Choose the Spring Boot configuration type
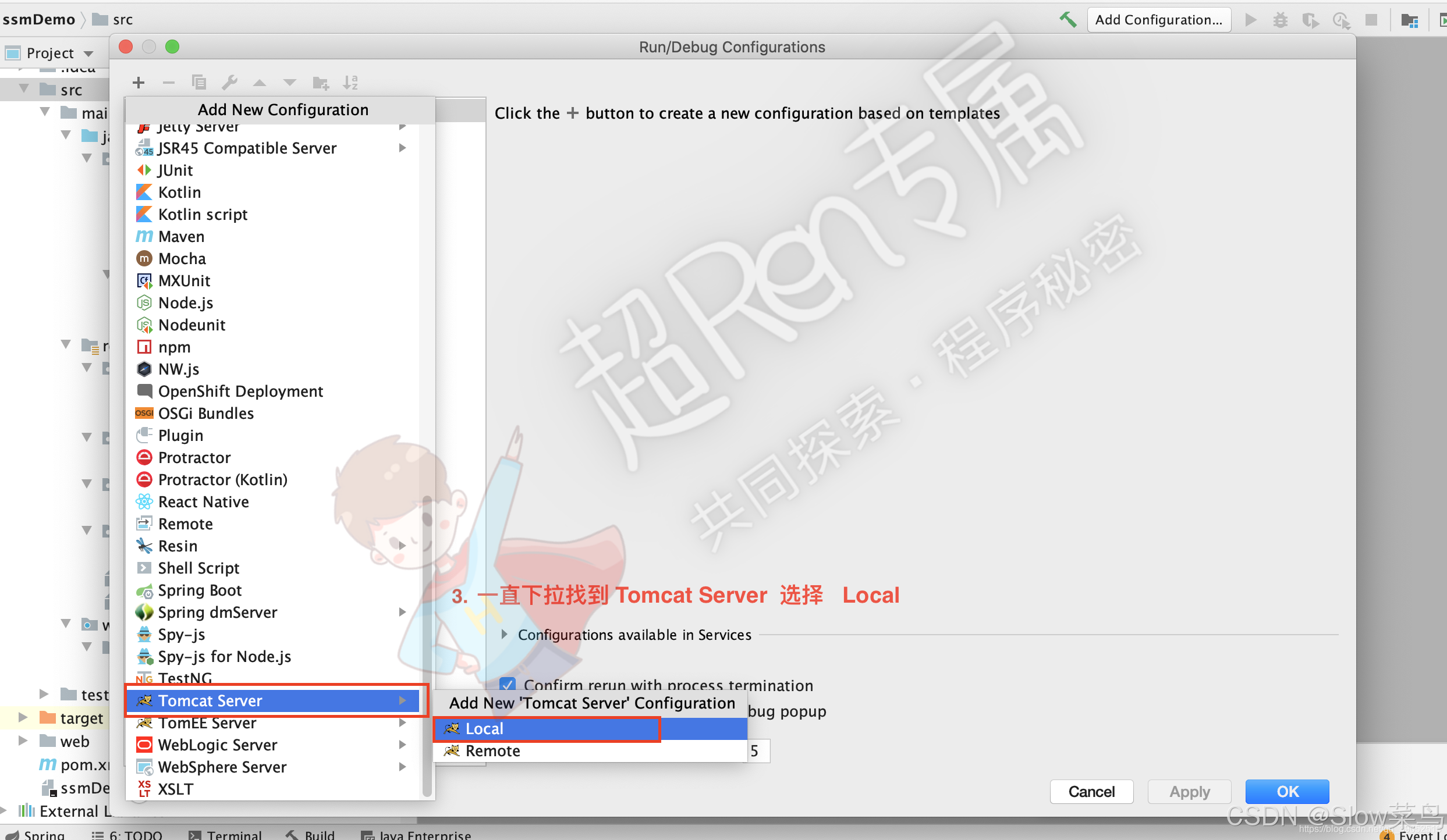Viewport: 1447px width, 840px height. 272,590
